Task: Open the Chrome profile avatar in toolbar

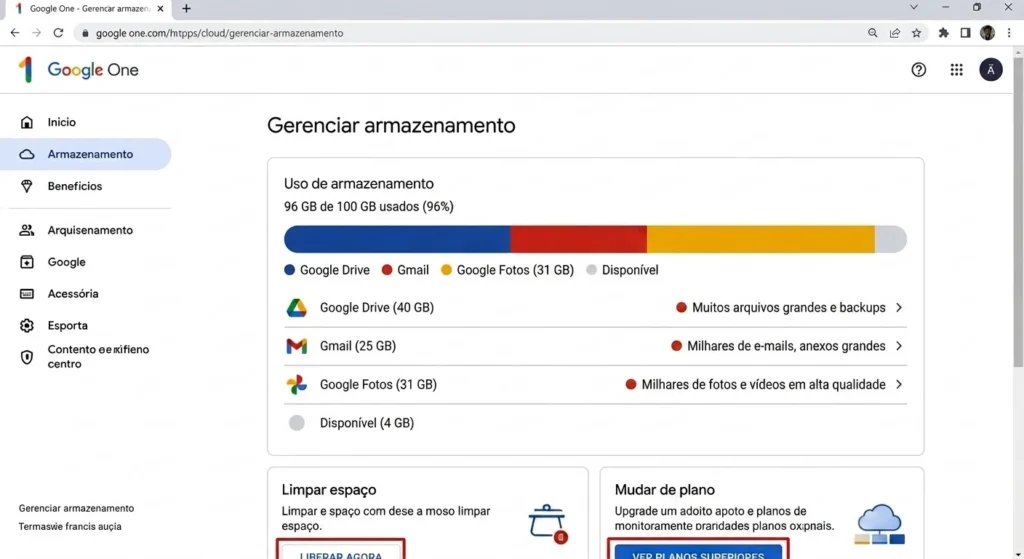Action: point(987,33)
